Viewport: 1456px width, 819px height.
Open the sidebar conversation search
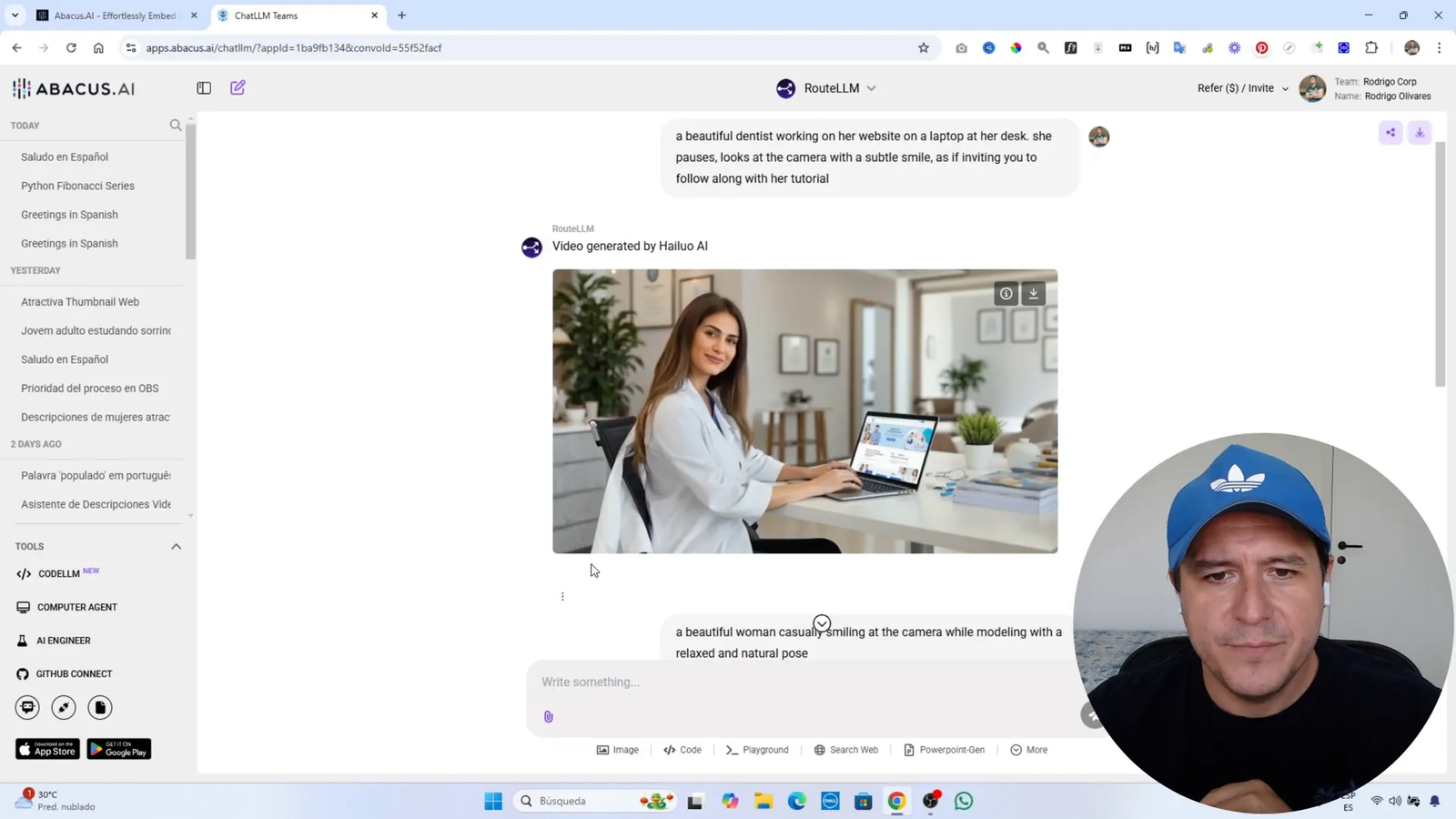point(175,125)
